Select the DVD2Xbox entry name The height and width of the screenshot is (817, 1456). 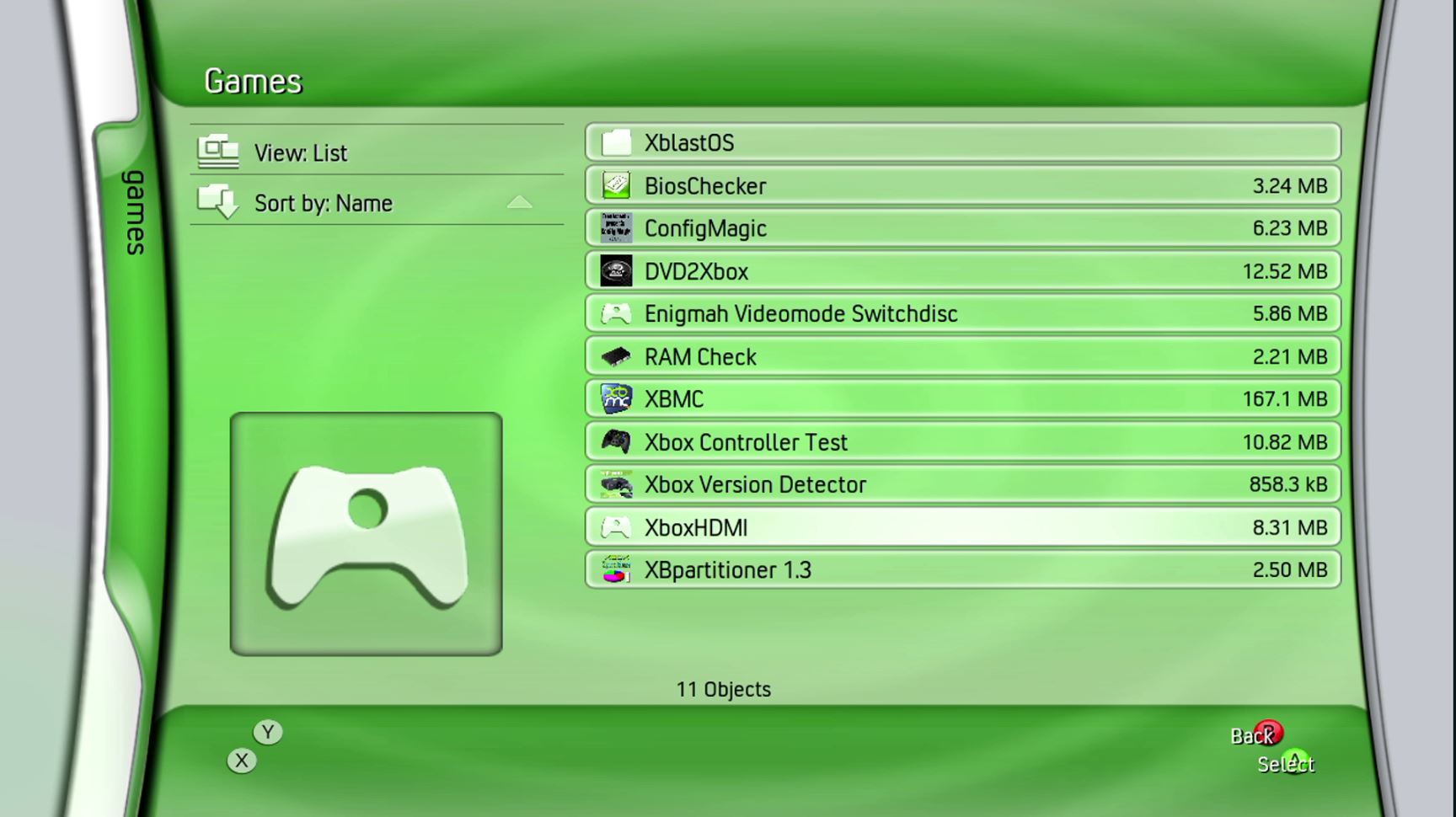tap(696, 272)
